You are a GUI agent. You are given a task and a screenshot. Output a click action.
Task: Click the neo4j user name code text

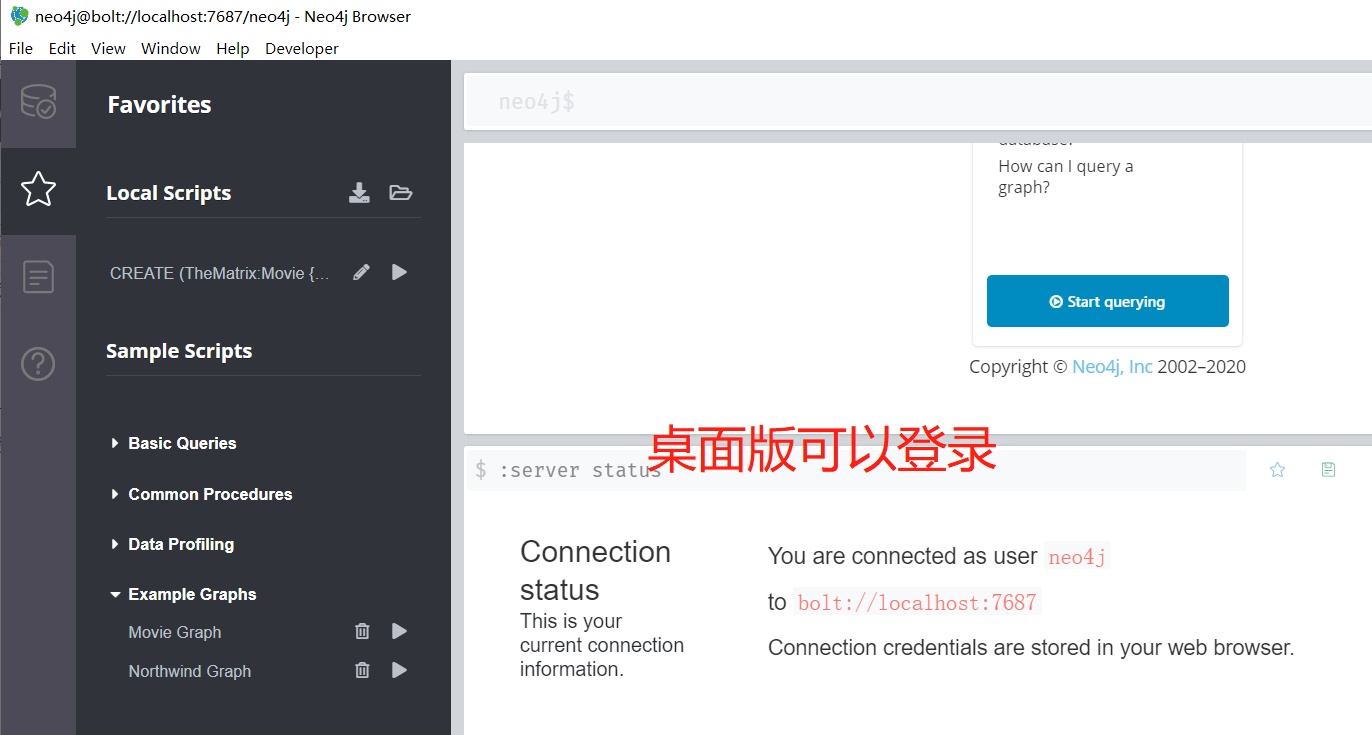(1077, 557)
